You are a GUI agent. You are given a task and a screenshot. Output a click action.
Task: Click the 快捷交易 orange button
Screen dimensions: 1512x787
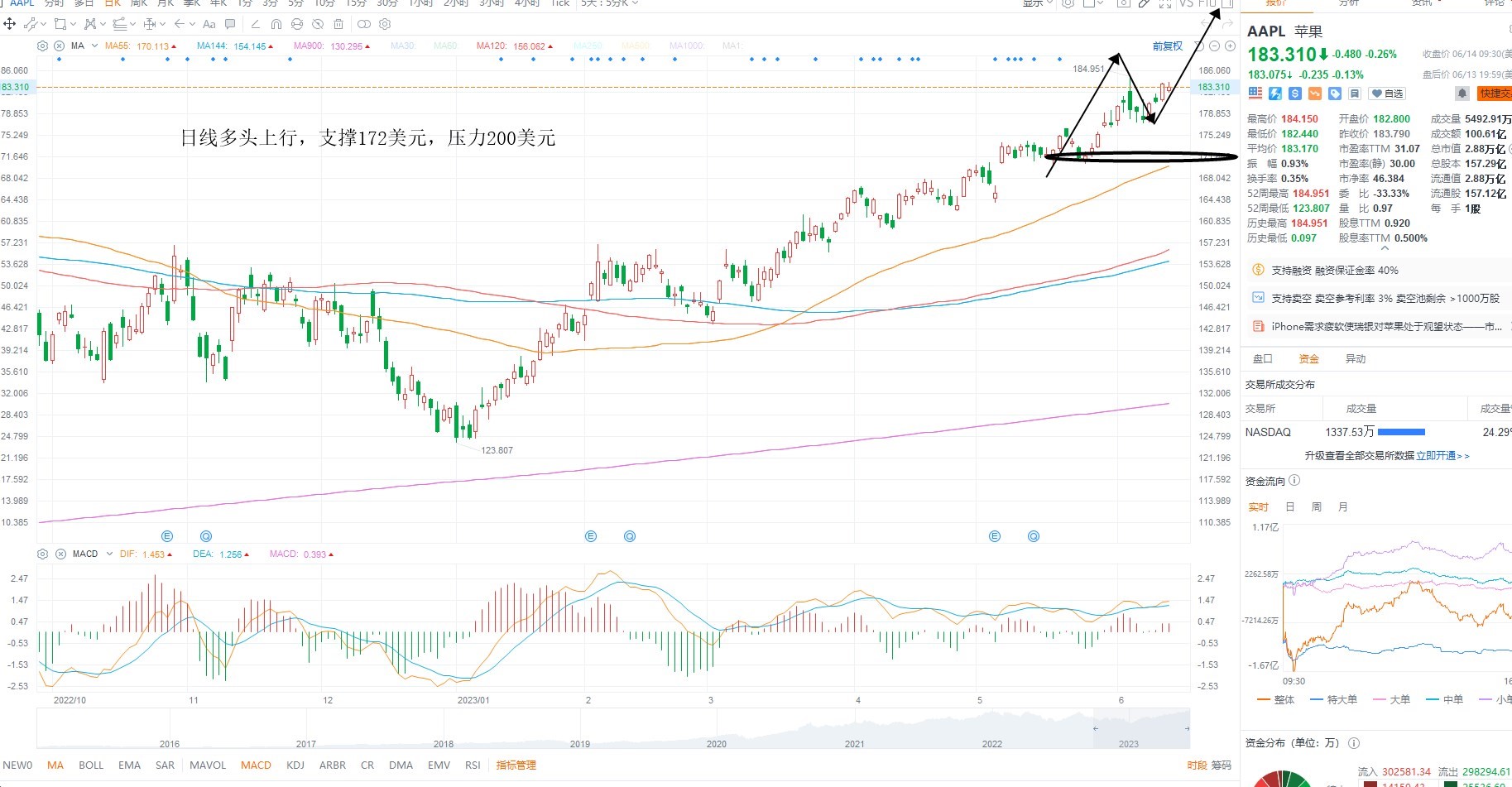[x=1495, y=94]
